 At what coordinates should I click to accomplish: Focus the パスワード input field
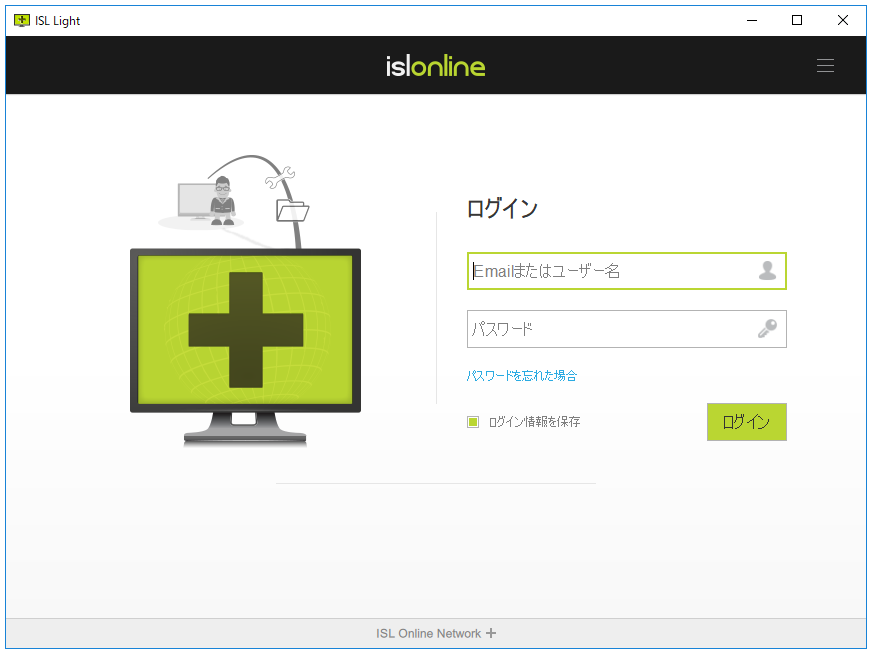coord(627,329)
